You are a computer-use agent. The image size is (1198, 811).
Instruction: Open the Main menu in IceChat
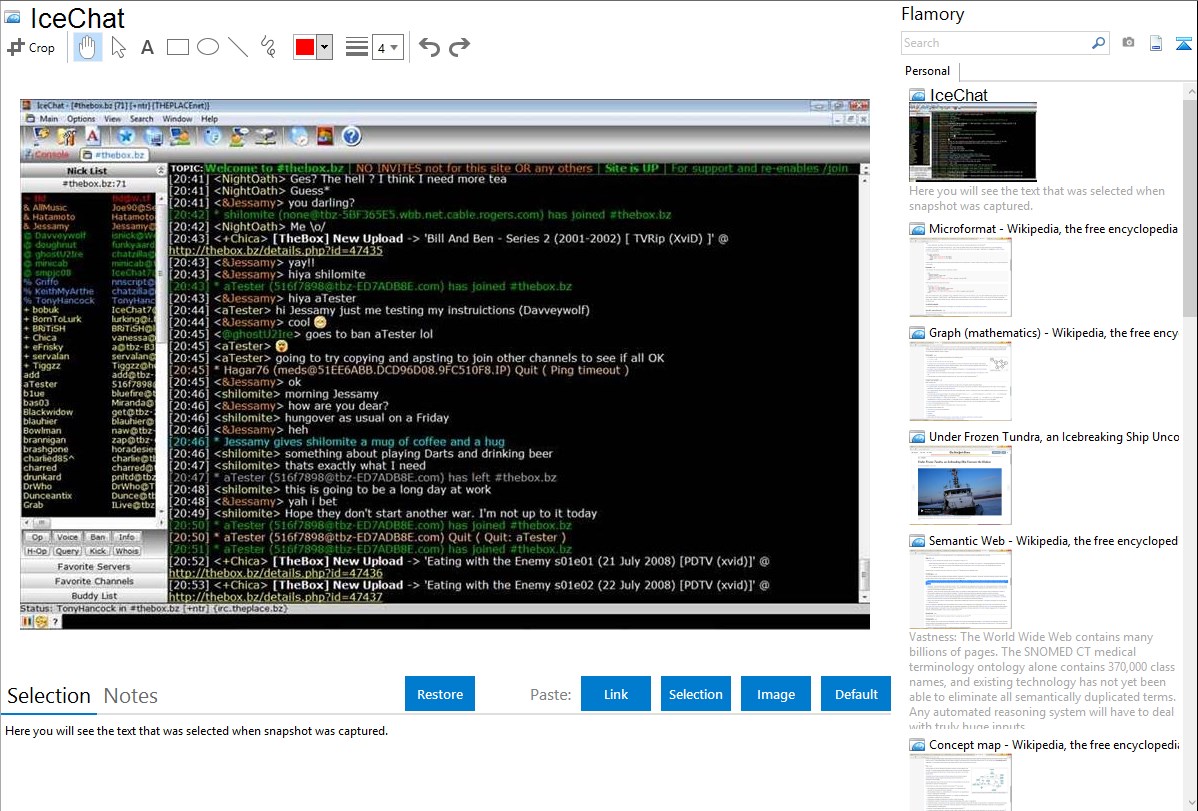coord(48,119)
